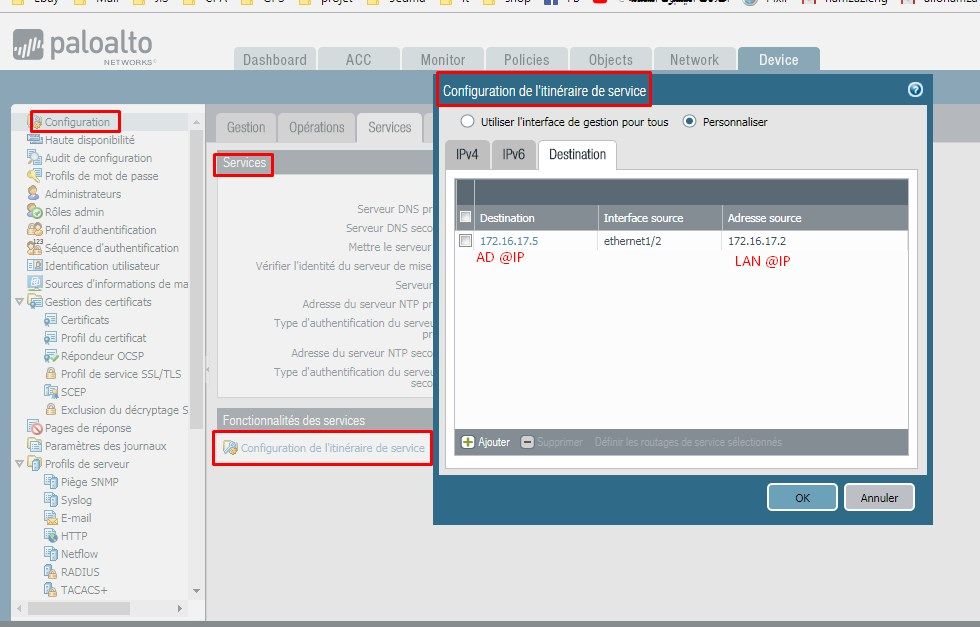980x627 pixels.
Task: Click the Certificats icon in the tree
Action: [51, 319]
